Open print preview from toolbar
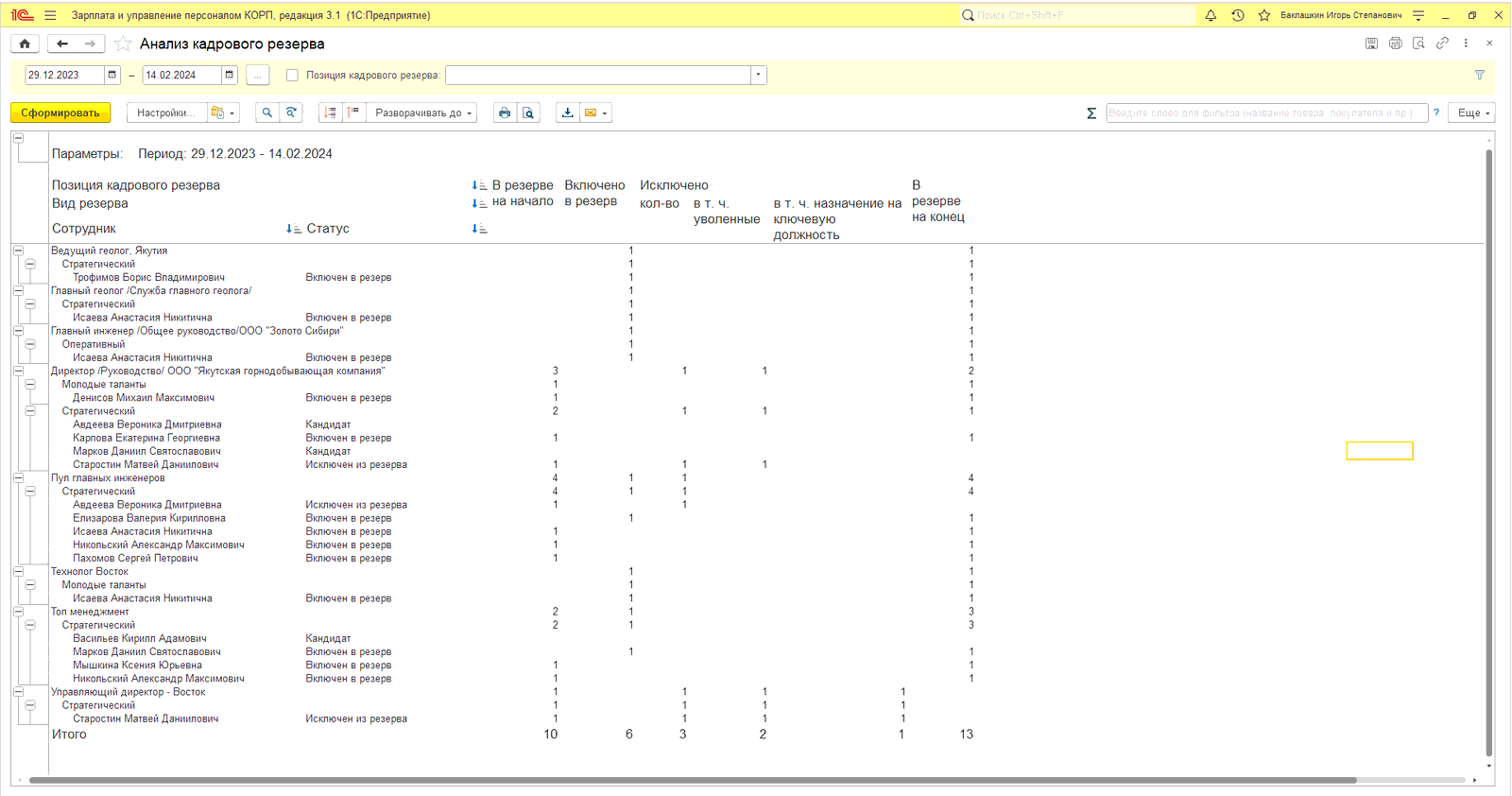Viewport: 1512px width, 796px height. (528, 112)
